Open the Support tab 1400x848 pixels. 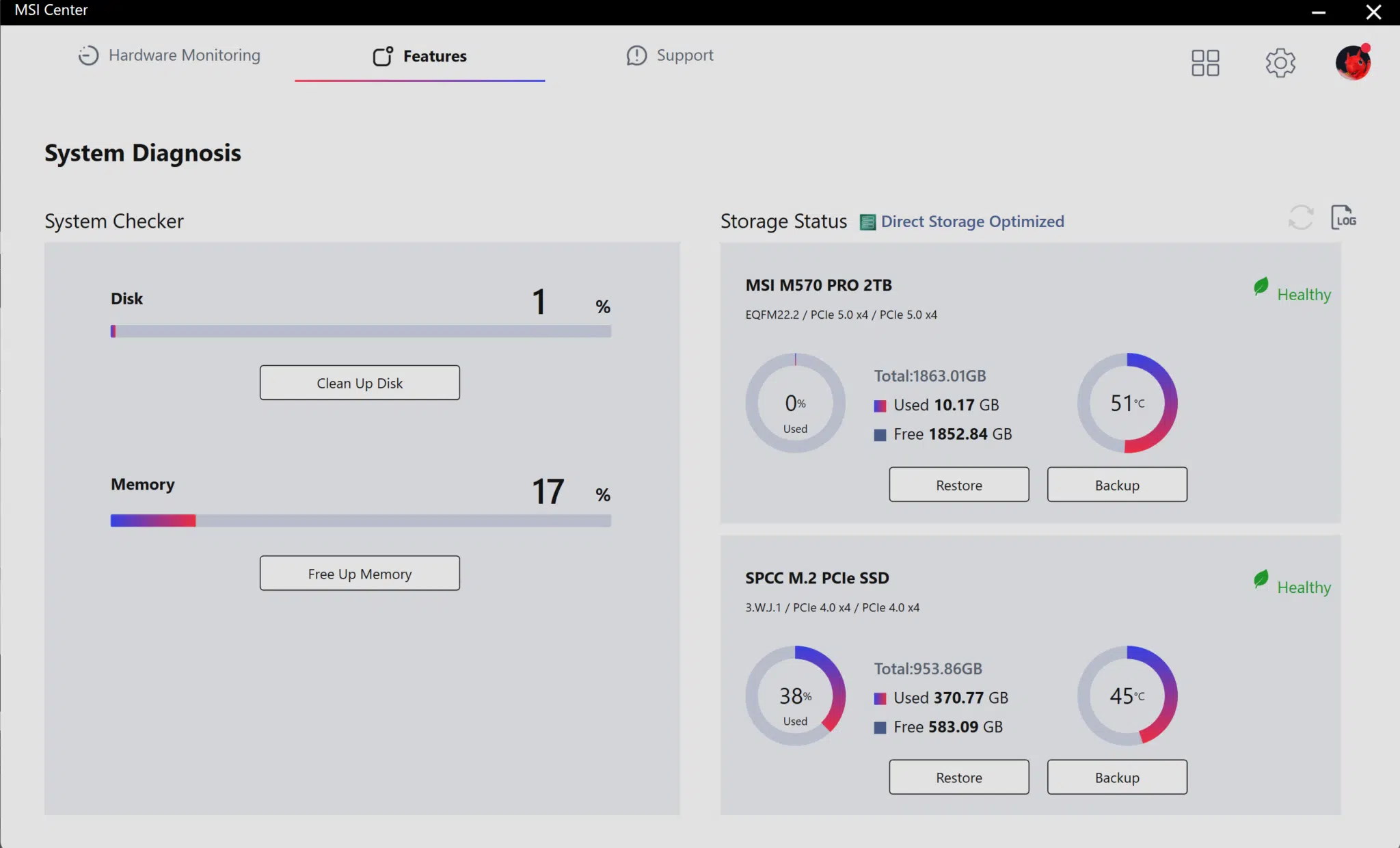tap(670, 55)
